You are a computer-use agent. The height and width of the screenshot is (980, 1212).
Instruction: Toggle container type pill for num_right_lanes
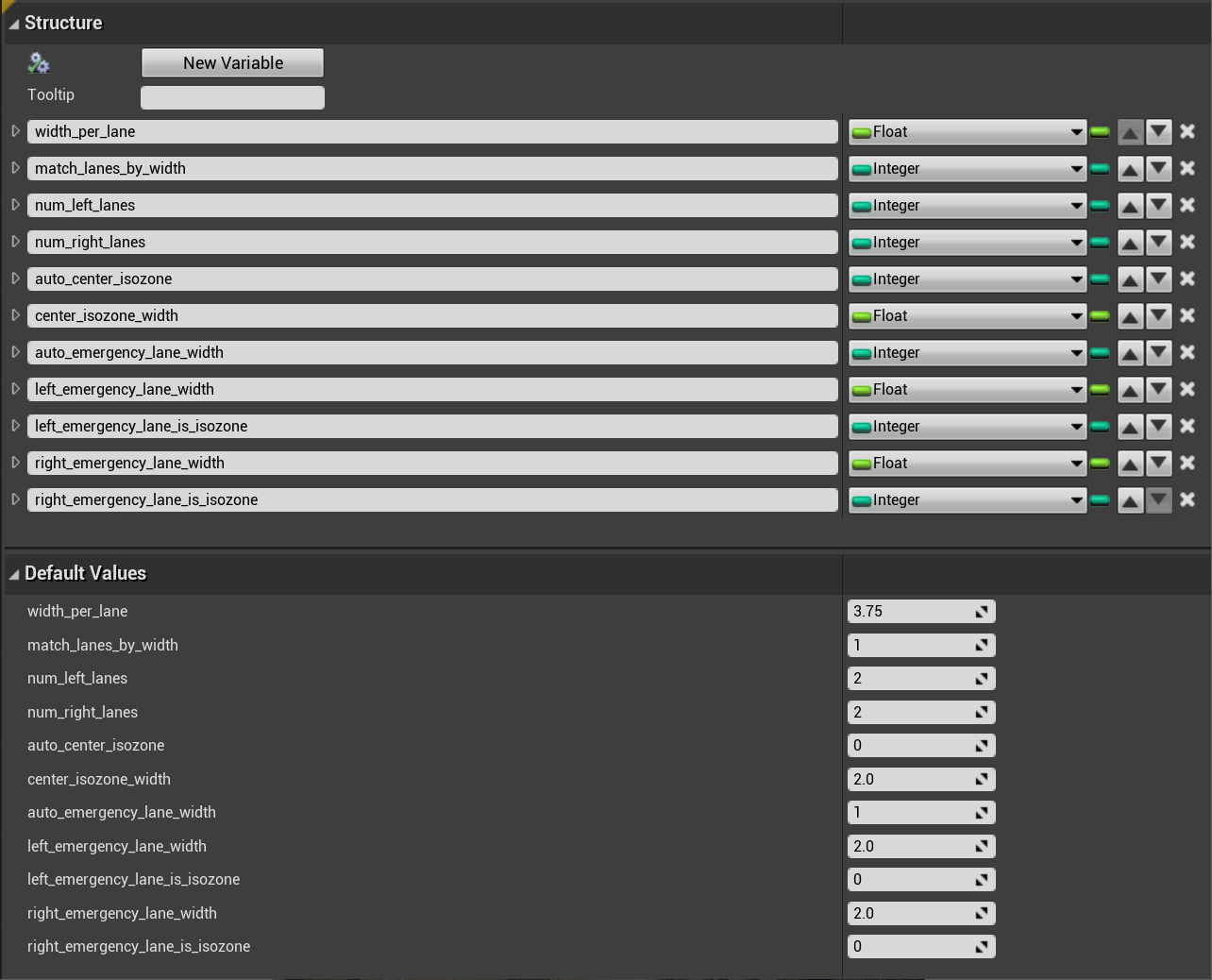click(x=1100, y=243)
